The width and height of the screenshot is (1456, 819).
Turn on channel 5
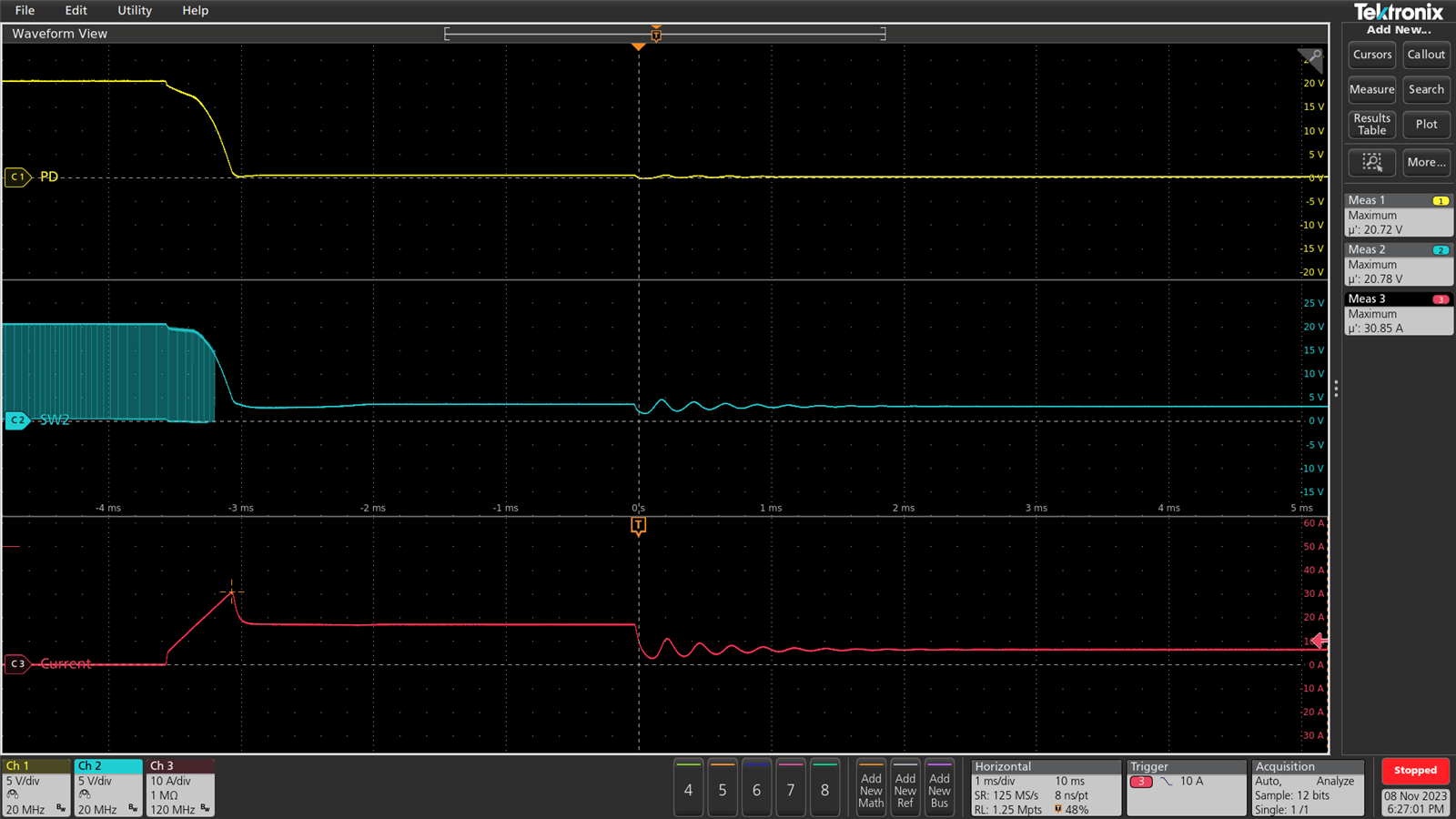click(x=723, y=788)
